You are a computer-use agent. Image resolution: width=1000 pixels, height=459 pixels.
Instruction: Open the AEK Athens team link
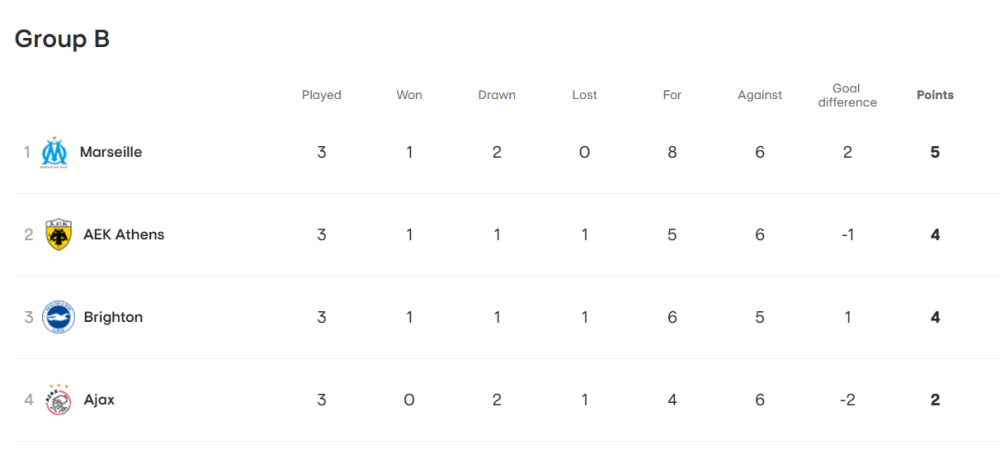click(x=124, y=235)
